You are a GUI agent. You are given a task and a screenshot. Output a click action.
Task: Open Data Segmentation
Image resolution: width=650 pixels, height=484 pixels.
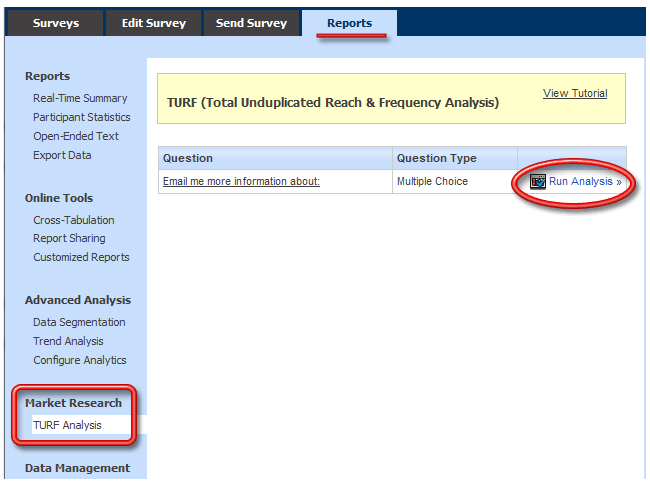click(x=79, y=322)
